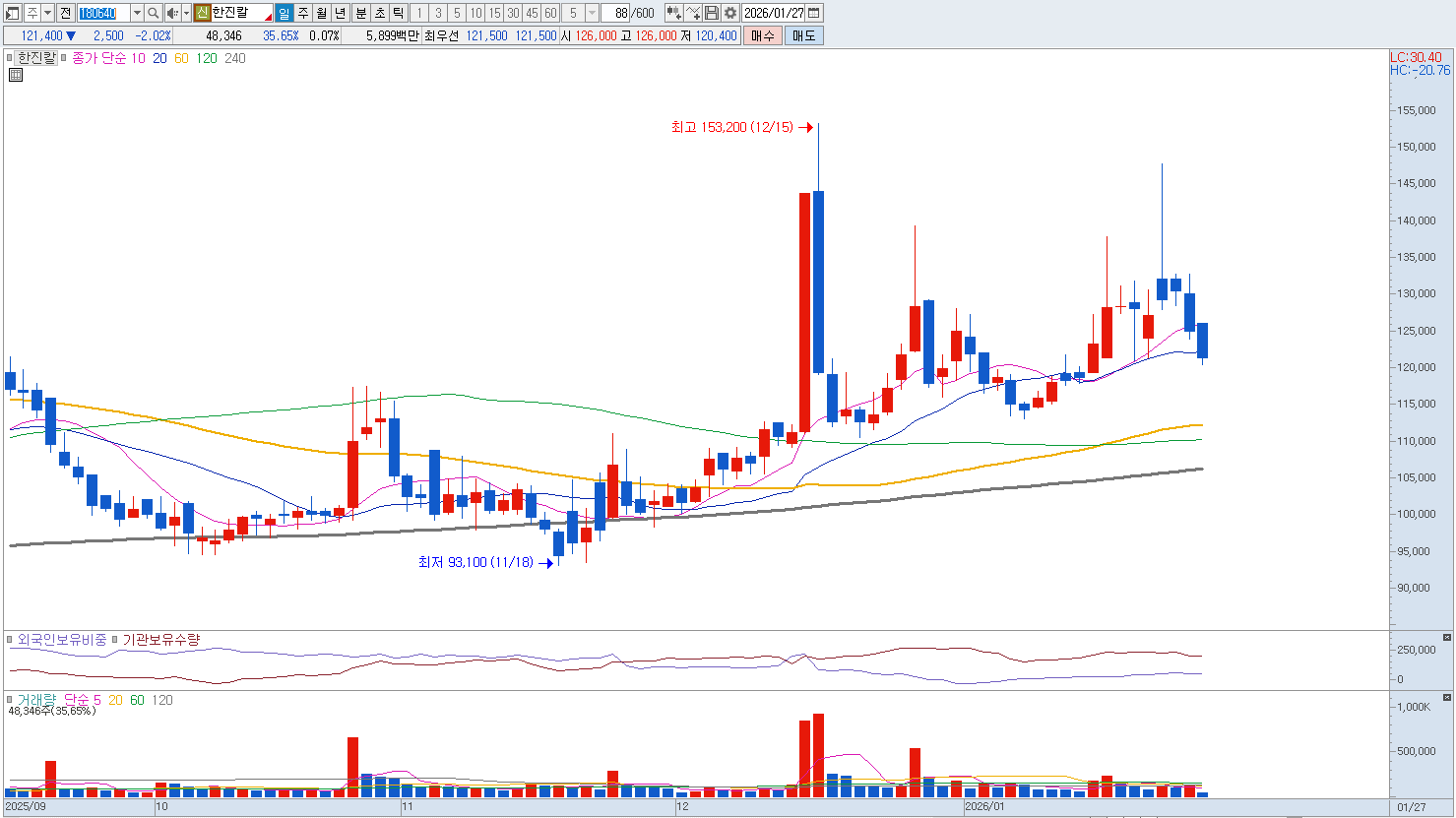Open the chart settings gear icon
Viewport: 1456px width, 818px height.
730,13
